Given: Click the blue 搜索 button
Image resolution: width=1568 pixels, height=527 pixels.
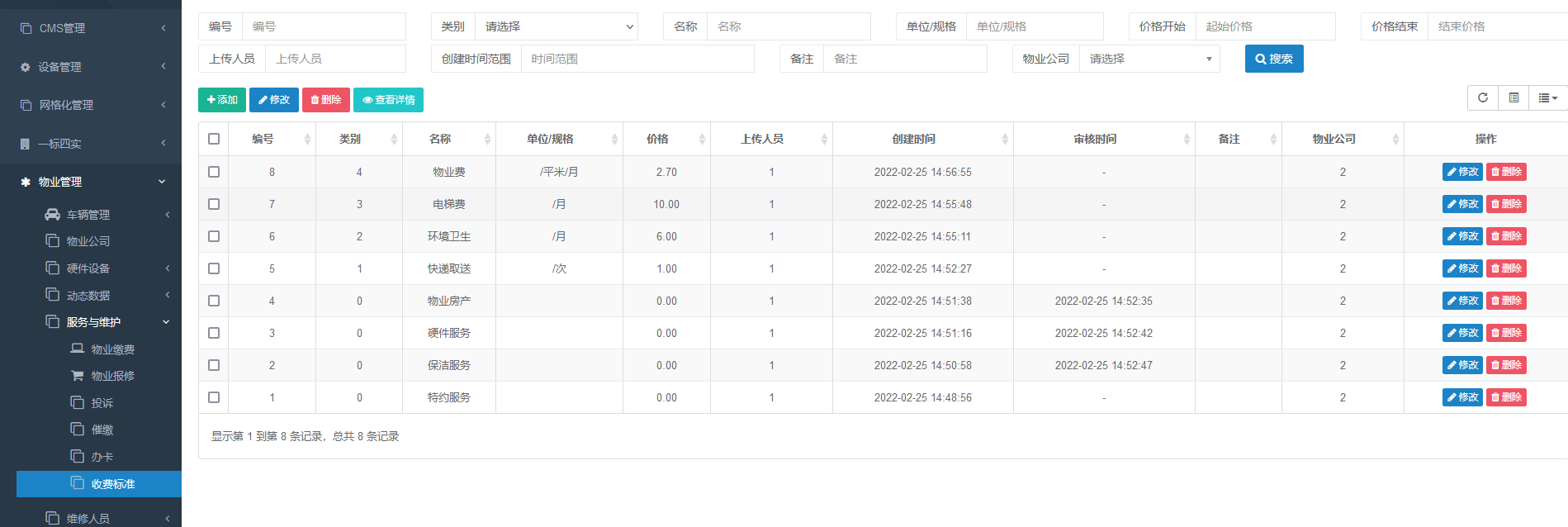Looking at the screenshot, I should point(1273,59).
